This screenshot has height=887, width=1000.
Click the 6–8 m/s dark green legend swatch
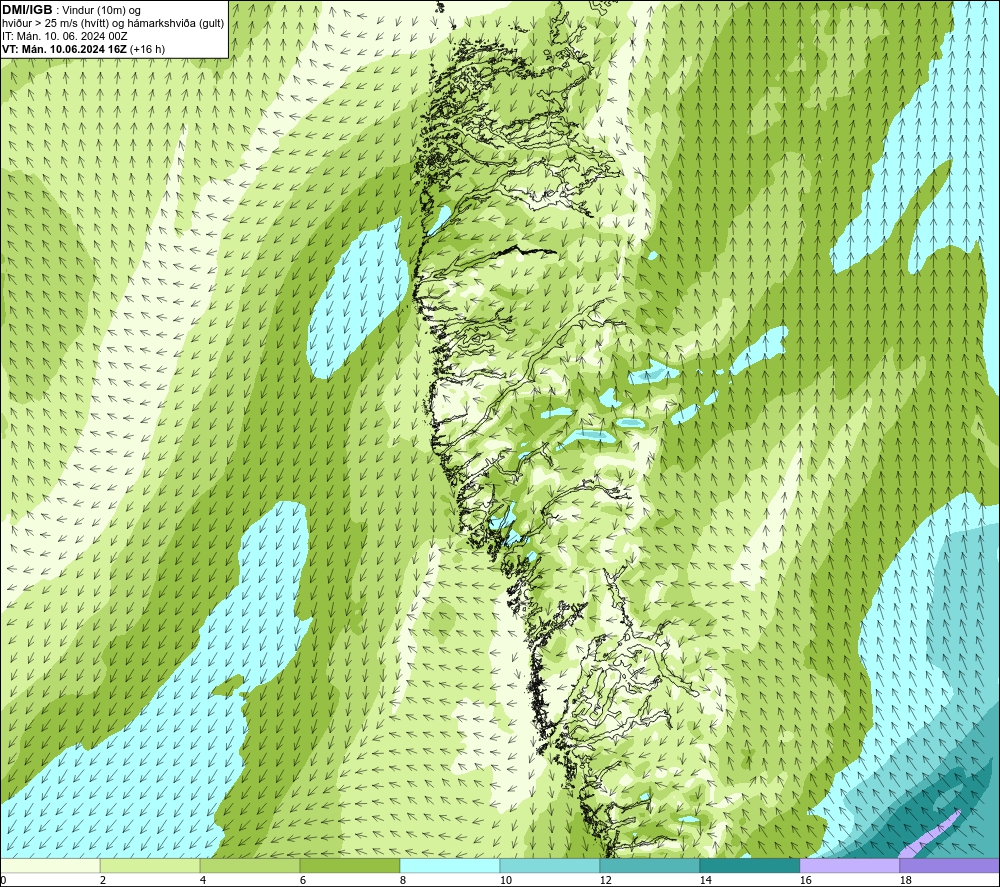(x=349, y=865)
